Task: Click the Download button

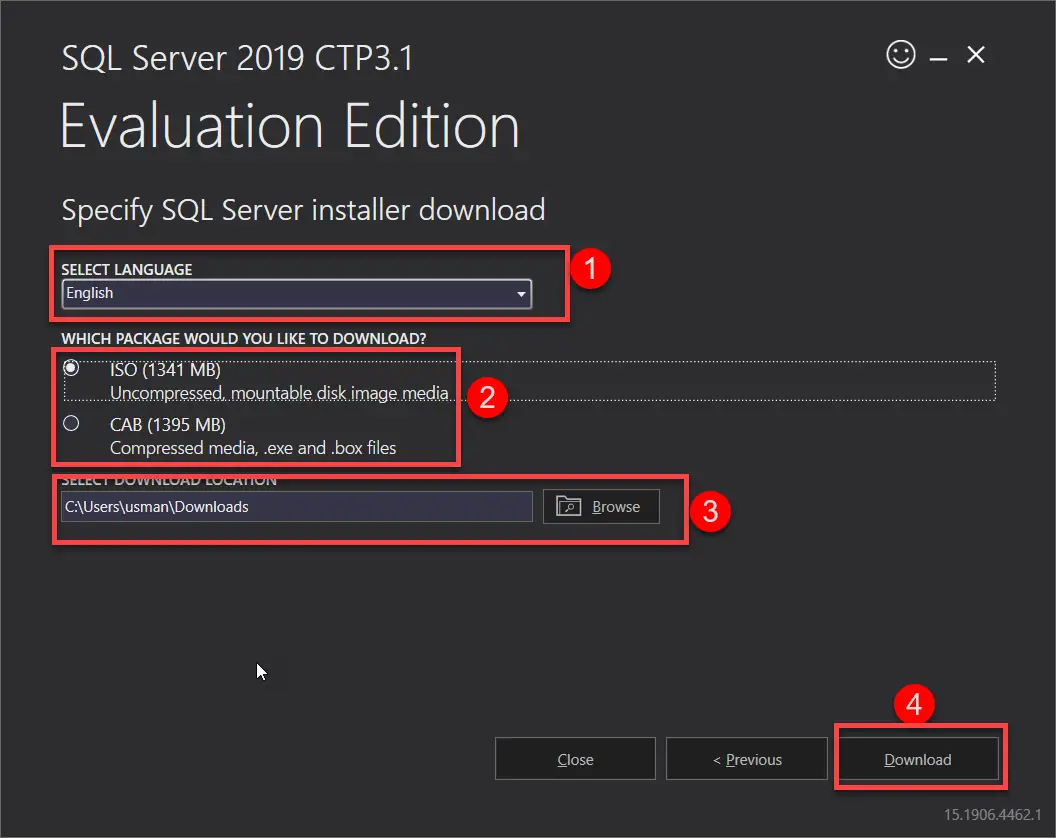Action: click(917, 758)
